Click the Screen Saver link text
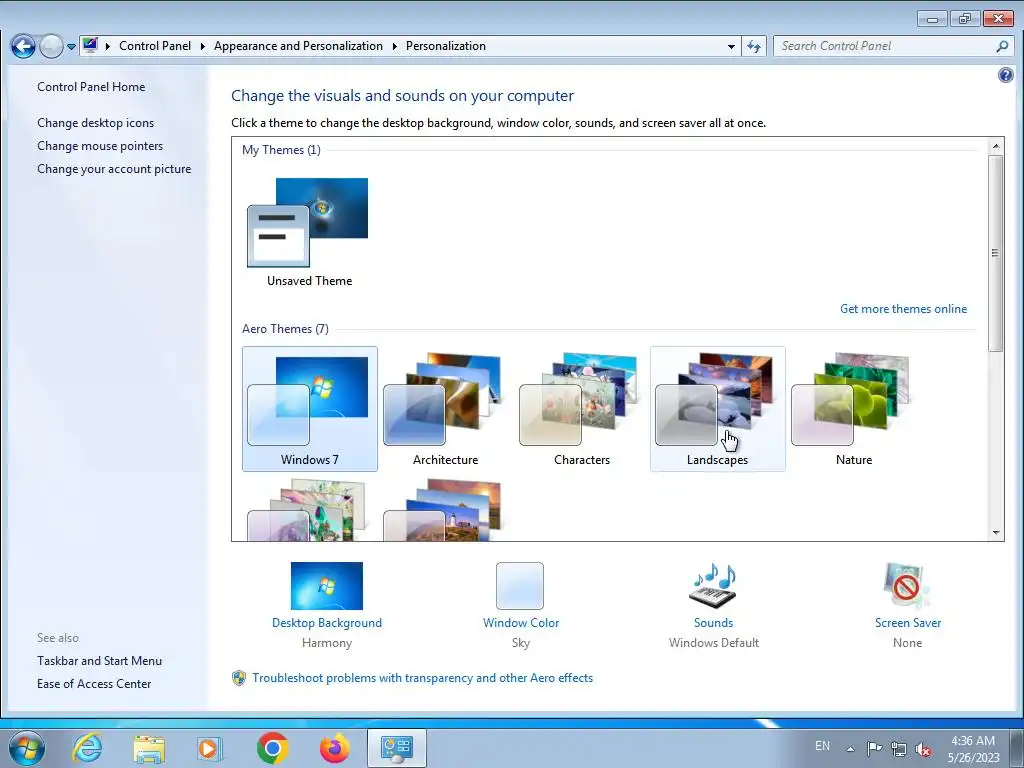Screen dimensions: 1024x768 click(x=908, y=623)
